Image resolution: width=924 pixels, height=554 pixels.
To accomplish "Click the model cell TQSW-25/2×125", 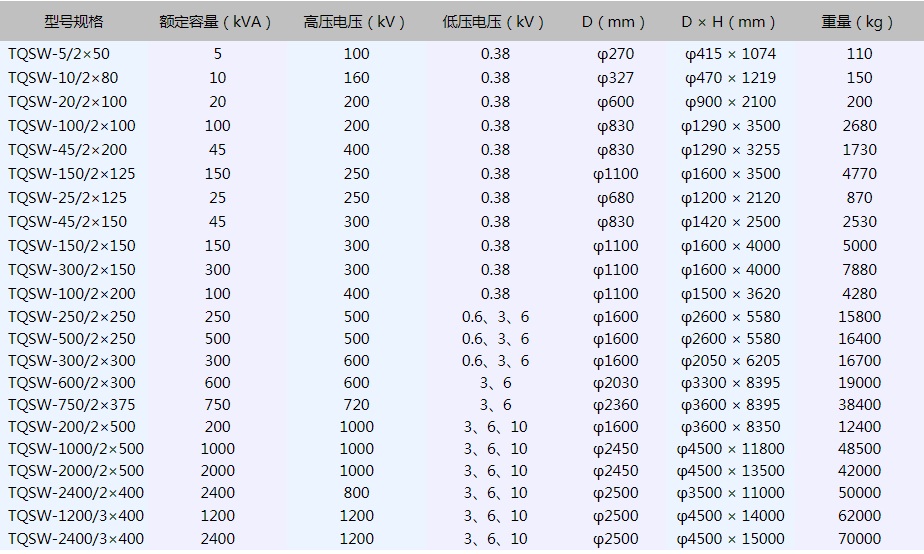I will coord(67,198).
